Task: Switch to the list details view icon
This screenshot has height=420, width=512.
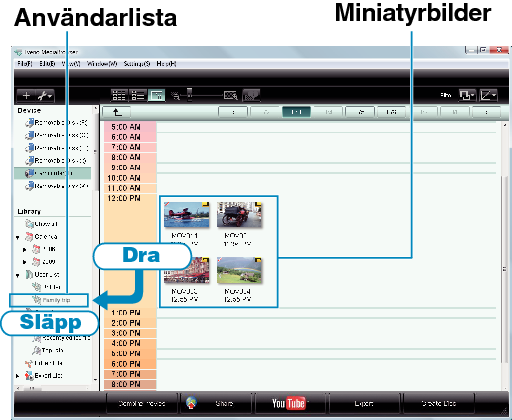Action: click(138, 95)
